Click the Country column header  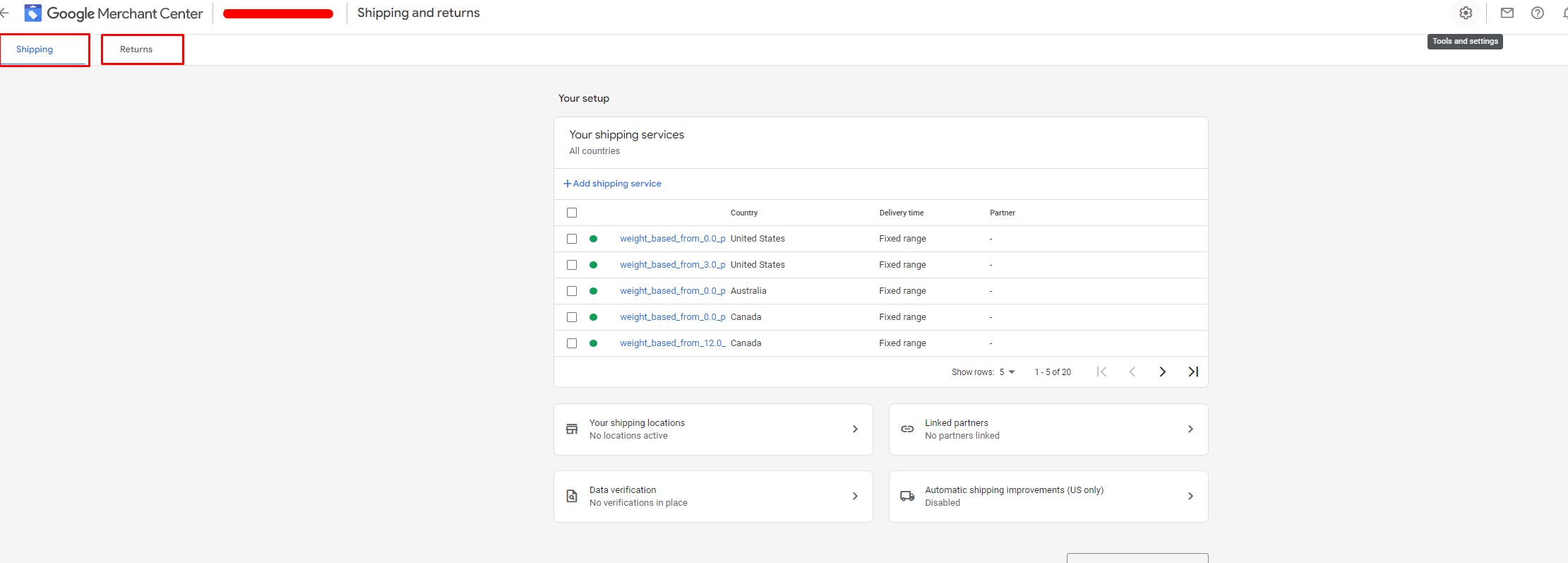click(744, 213)
